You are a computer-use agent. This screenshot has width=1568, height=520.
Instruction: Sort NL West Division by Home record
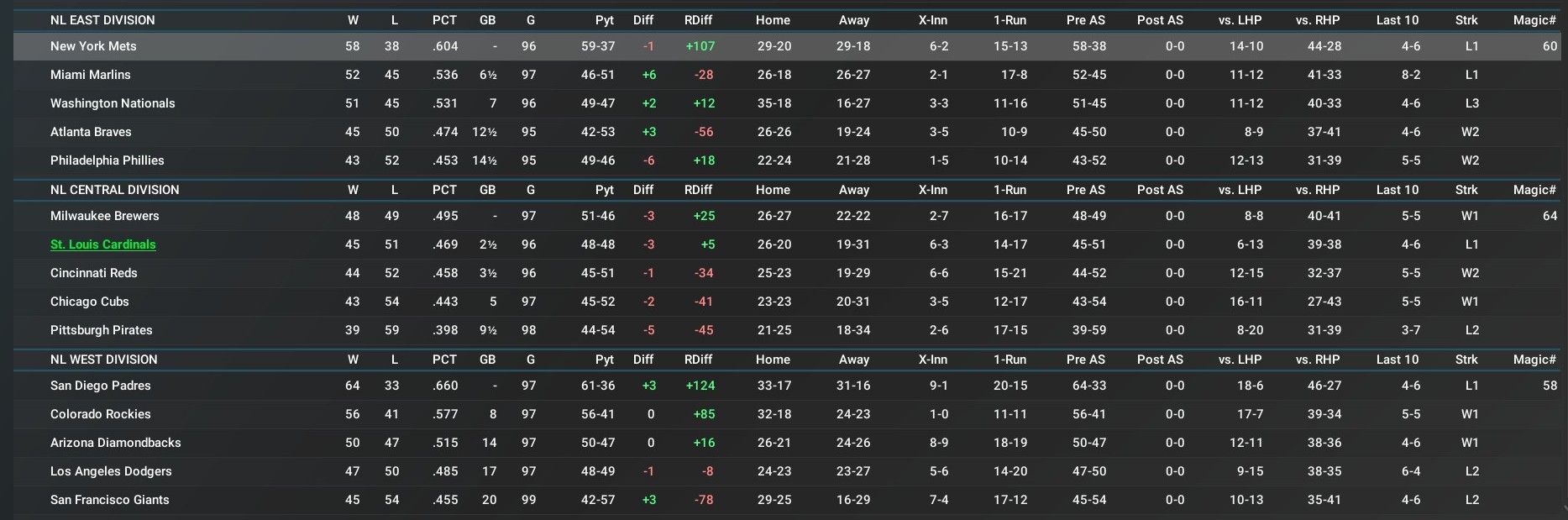773,360
